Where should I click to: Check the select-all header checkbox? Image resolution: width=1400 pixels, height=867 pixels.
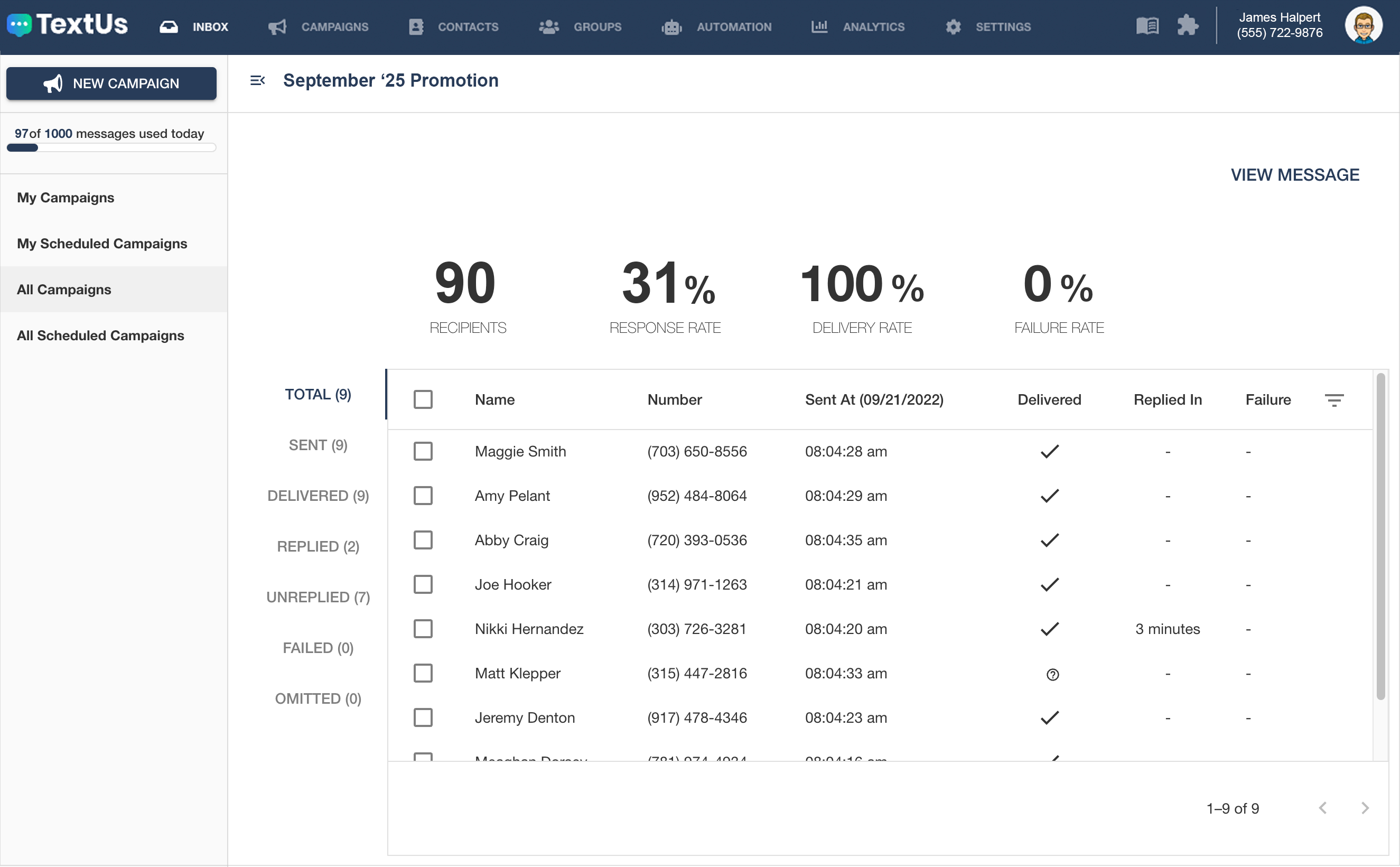coord(423,399)
